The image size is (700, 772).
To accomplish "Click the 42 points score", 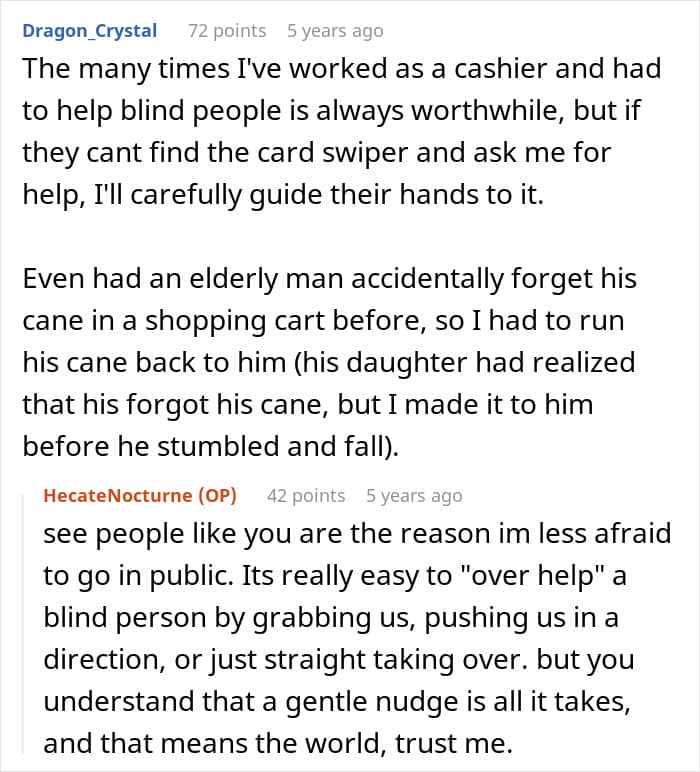I will coord(306,495).
